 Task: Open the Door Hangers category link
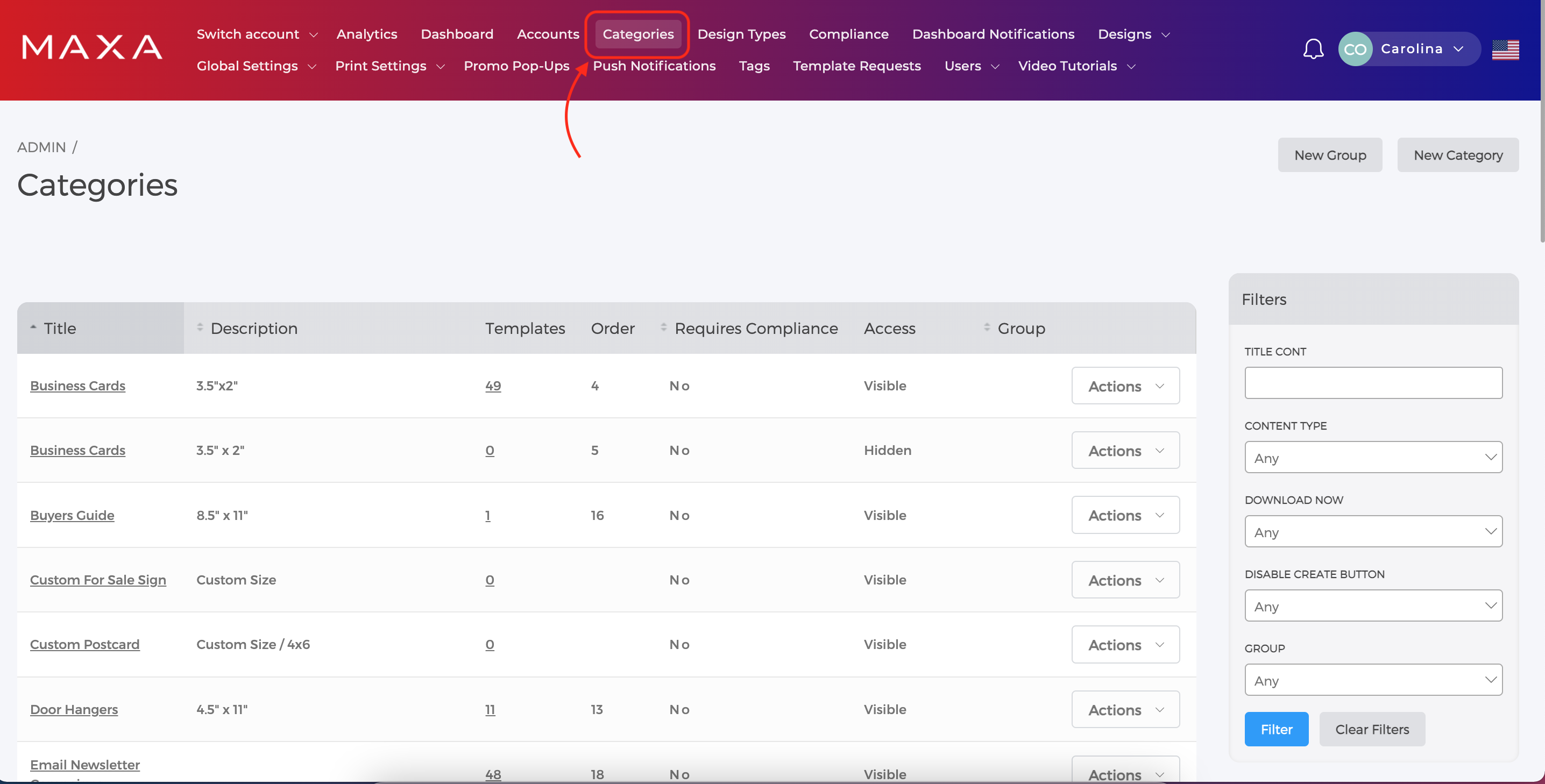[x=74, y=709]
